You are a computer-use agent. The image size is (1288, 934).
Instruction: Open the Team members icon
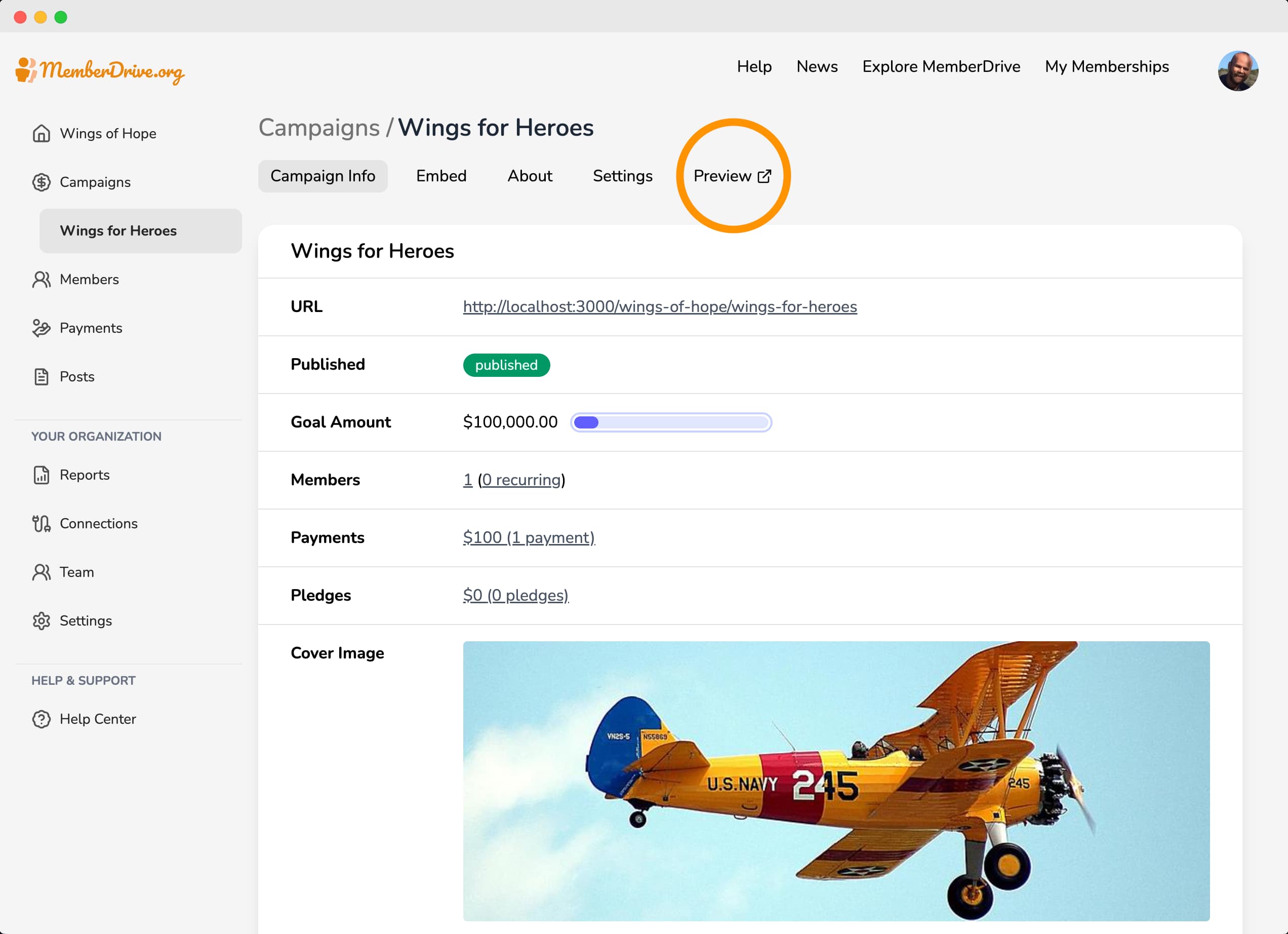pyautogui.click(x=42, y=572)
